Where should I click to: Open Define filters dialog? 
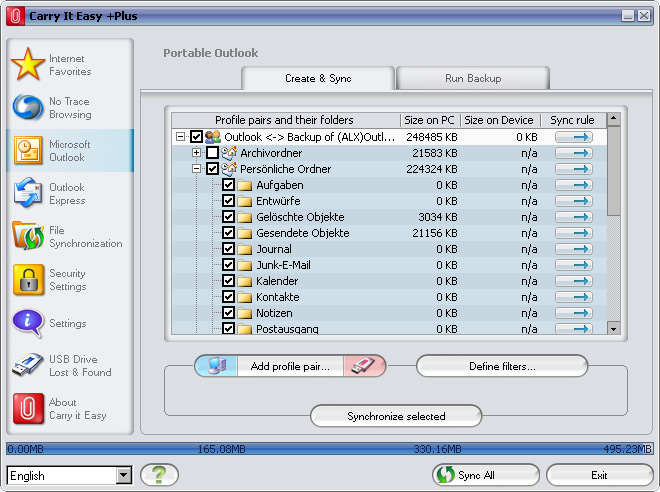pyautogui.click(x=502, y=366)
